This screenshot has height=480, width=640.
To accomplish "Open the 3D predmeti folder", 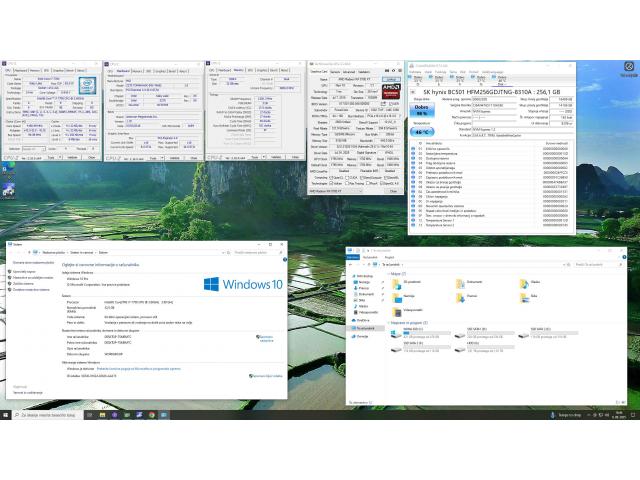I will coord(407,283).
